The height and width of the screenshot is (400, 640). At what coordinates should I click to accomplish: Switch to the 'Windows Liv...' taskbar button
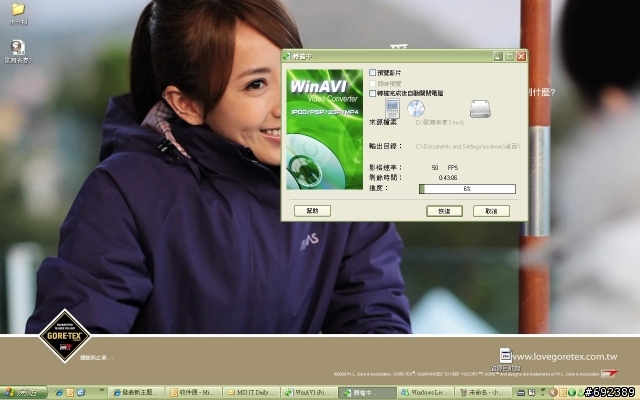coord(424,393)
